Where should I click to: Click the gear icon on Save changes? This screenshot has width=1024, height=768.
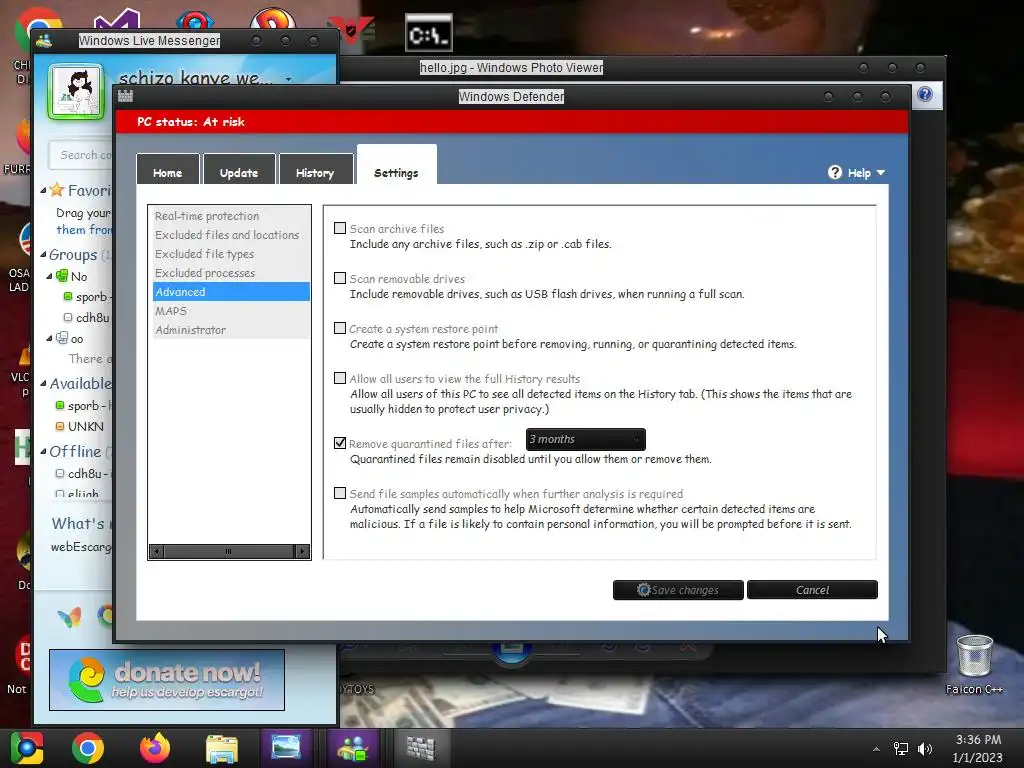(643, 590)
